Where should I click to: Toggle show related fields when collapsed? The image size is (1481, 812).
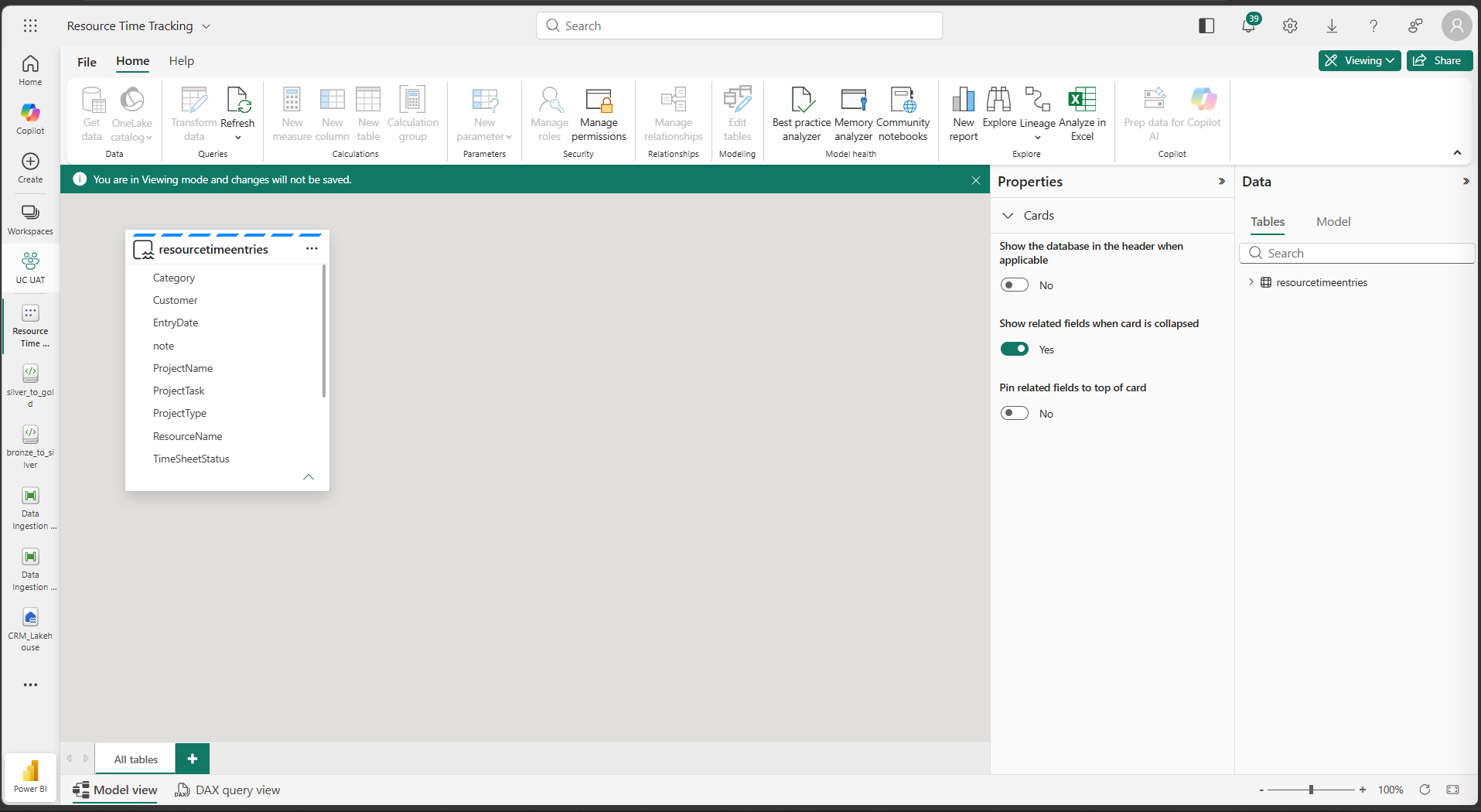tap(1014, 349)
